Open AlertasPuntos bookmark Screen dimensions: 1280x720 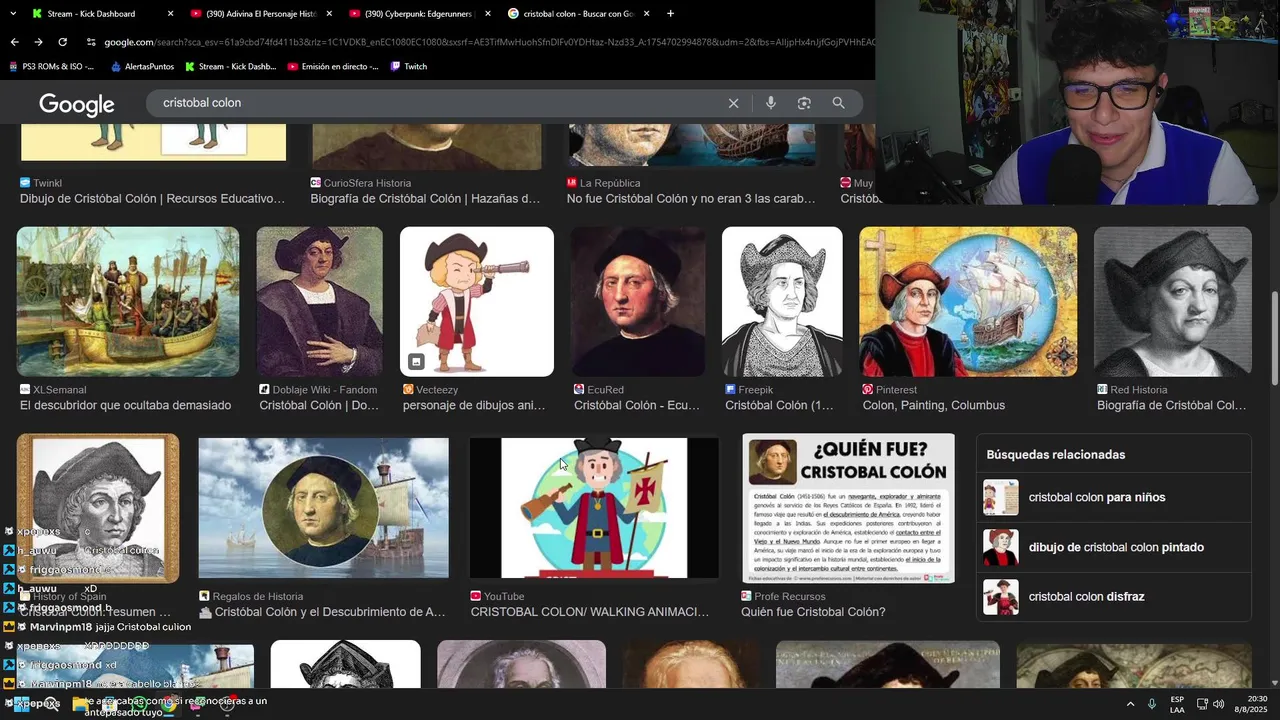pos(142,67)
